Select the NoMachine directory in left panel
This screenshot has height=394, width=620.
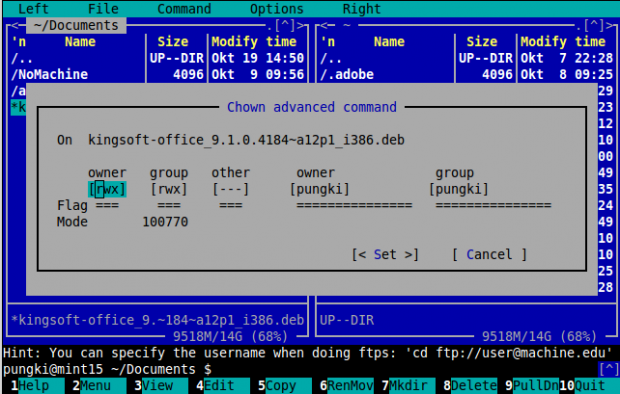click(x=49, y=74)
